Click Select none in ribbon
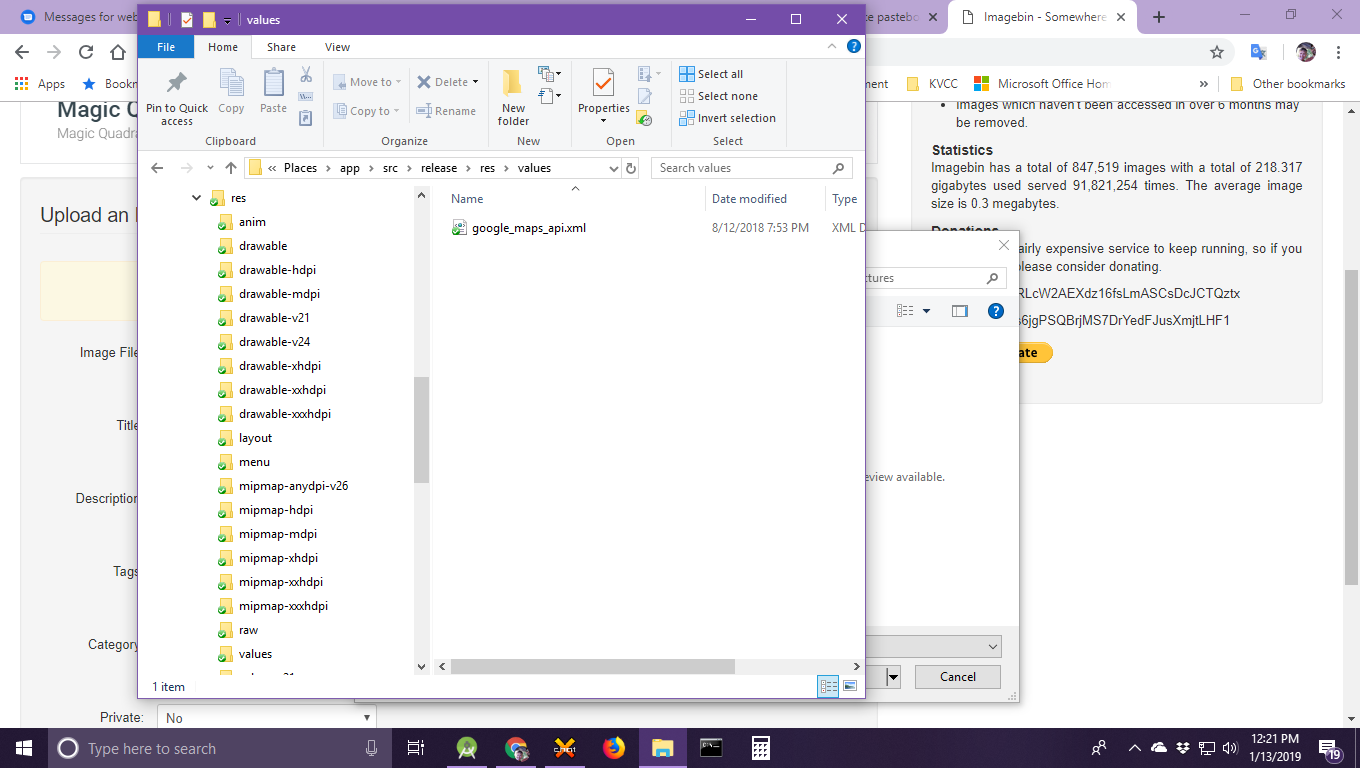 (718, 96)
